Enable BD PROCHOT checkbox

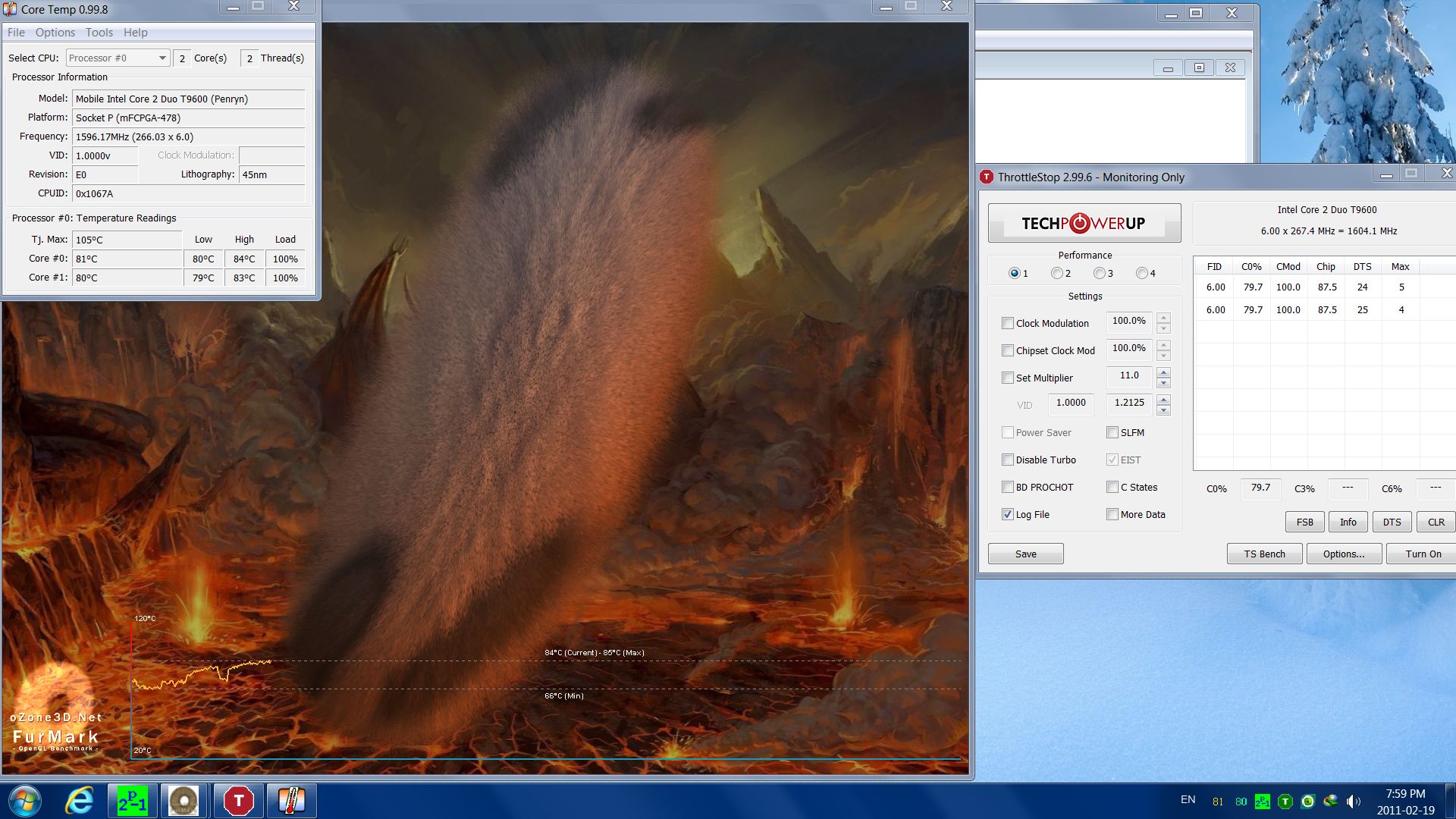(1008, 487)
